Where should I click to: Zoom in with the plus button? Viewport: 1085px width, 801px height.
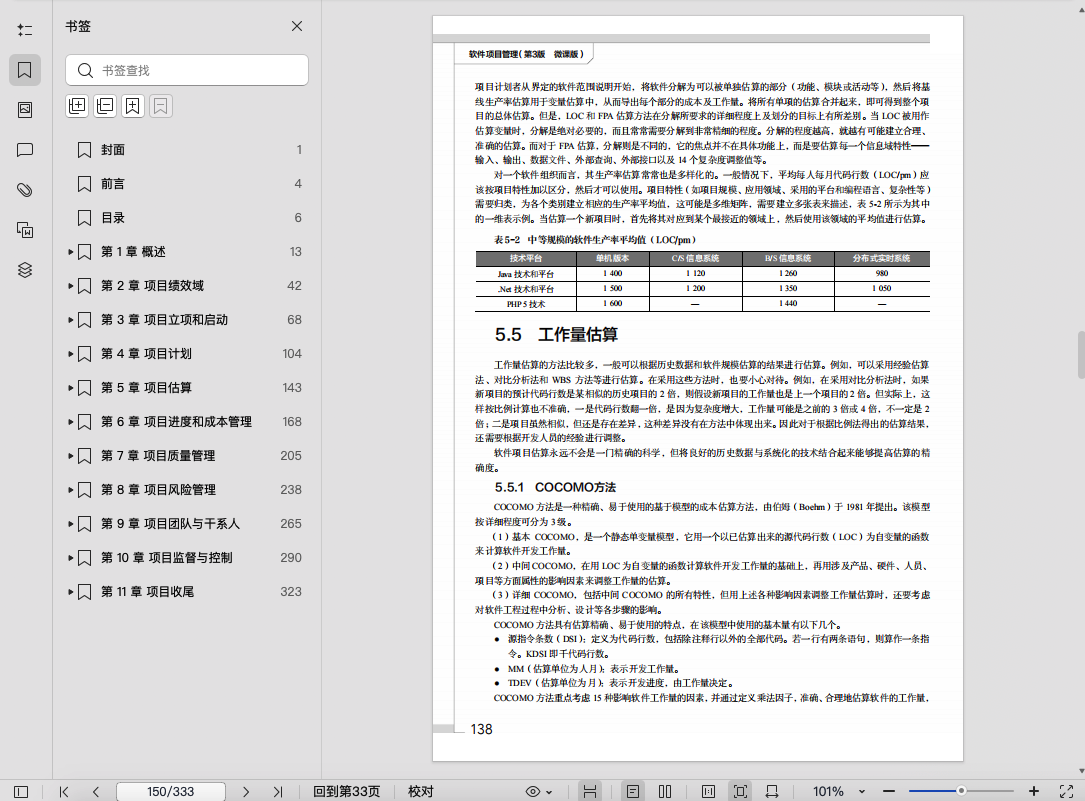(1034, 791)
